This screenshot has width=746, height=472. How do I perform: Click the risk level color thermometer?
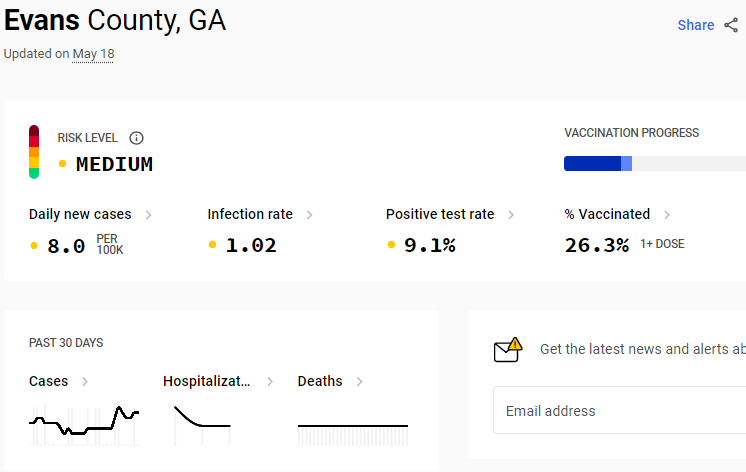pyautogui.click(x=34, y=152)
